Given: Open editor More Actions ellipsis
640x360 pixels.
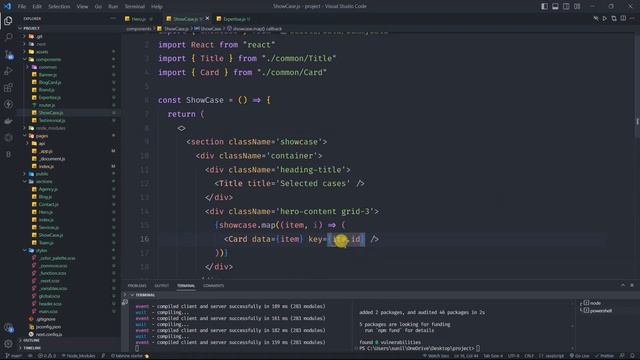Looking at the screenshot, I should 632,18.
